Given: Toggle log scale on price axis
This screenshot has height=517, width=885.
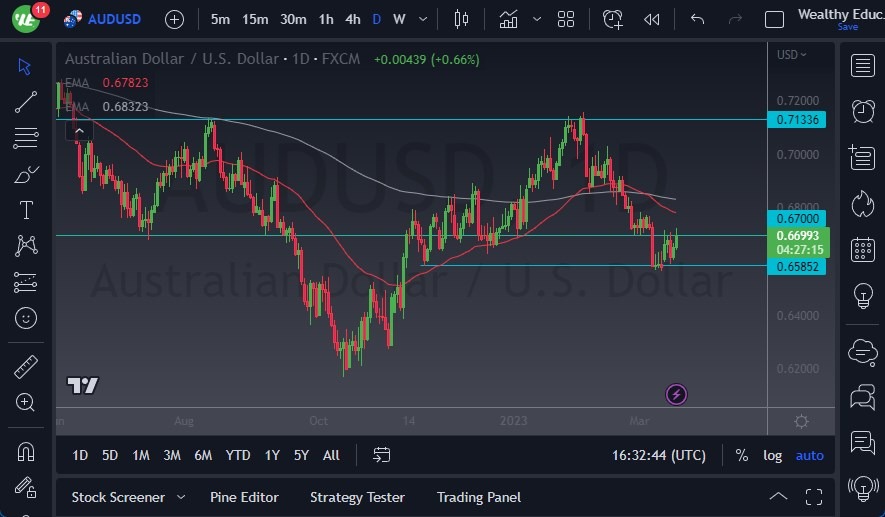Looking at the screenshot, I should (x=773, y=455).
